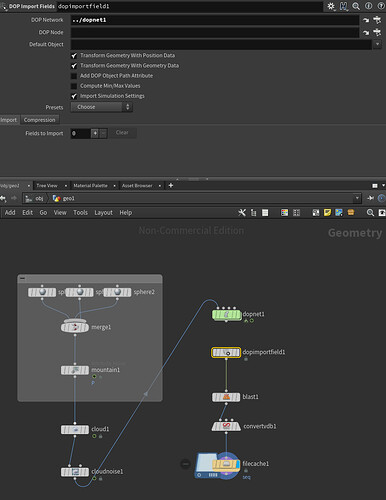Open the Help menu in network editor
The height and width of the screenshot is (500, 386).
[126, 213]
